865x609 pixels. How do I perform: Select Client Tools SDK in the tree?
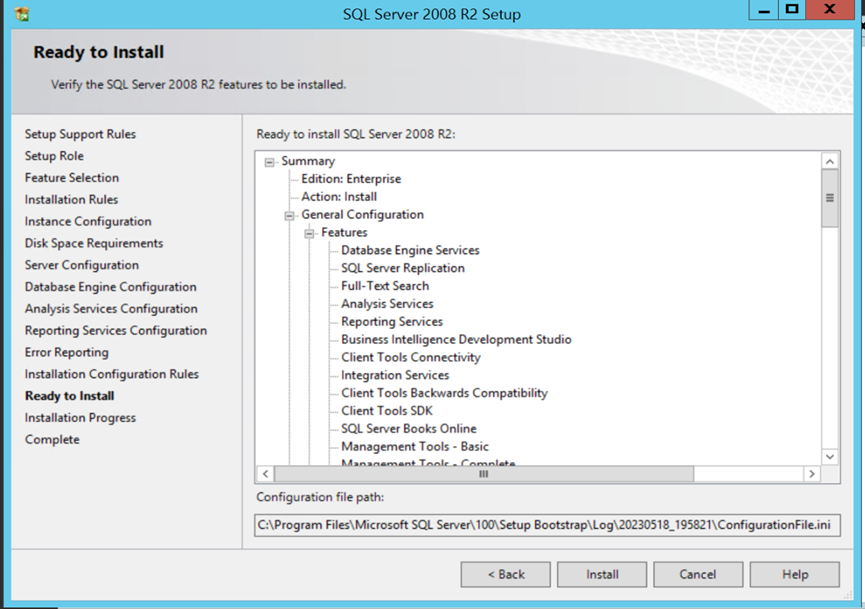point(387,411)
